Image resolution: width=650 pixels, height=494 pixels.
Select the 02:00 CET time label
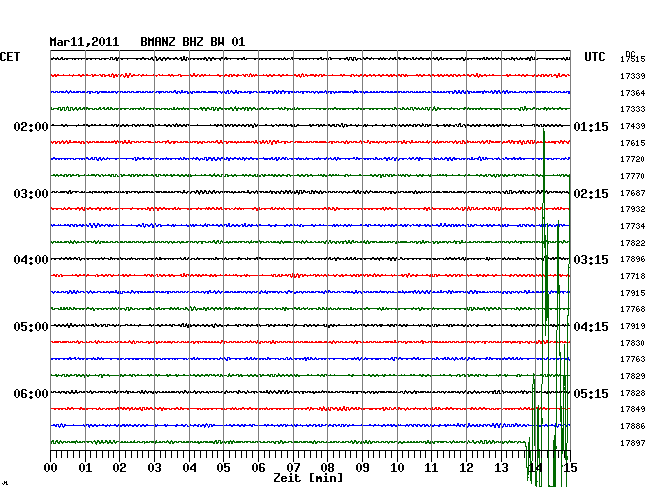pos(31,126)
